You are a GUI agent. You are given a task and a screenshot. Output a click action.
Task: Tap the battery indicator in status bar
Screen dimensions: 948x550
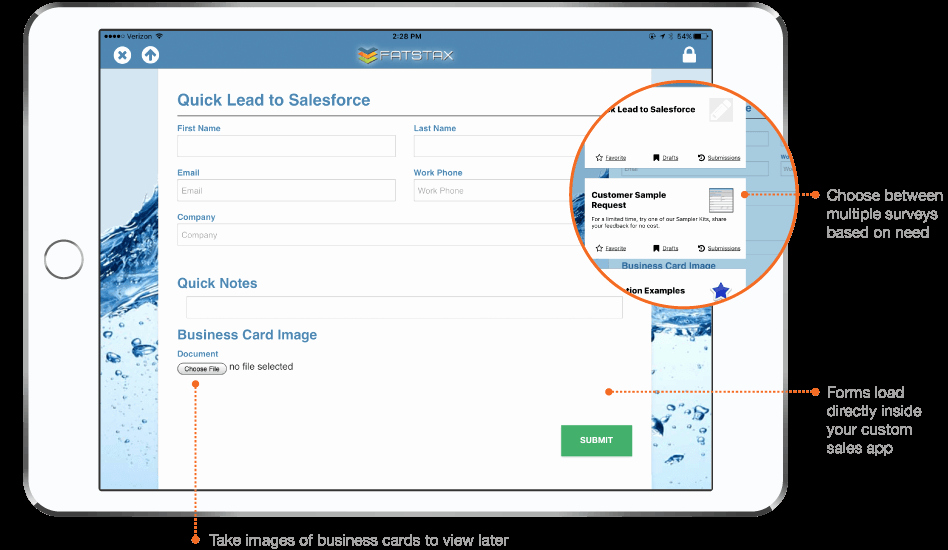[x=700, y=36]
